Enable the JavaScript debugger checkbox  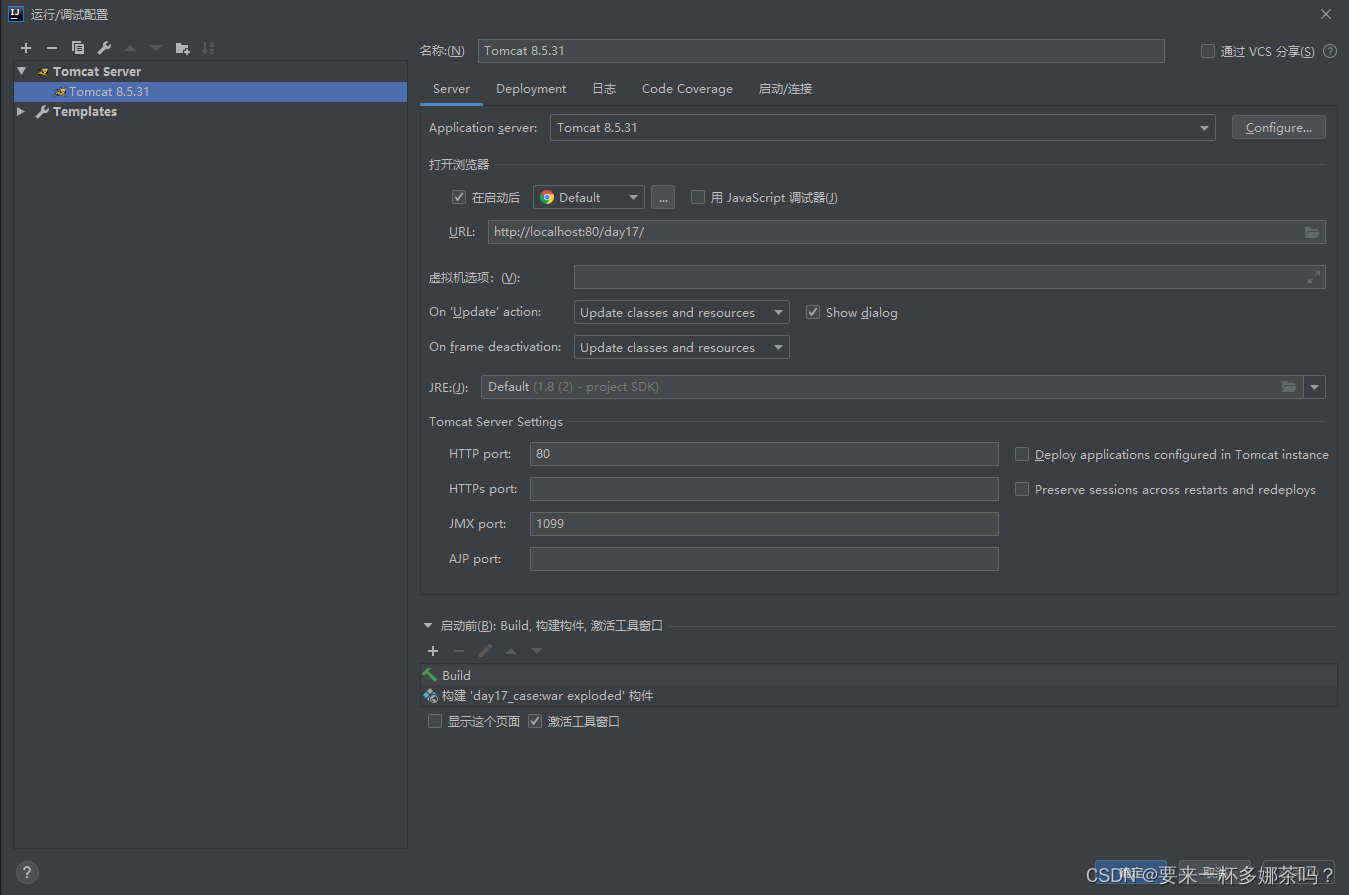(698, 197)
